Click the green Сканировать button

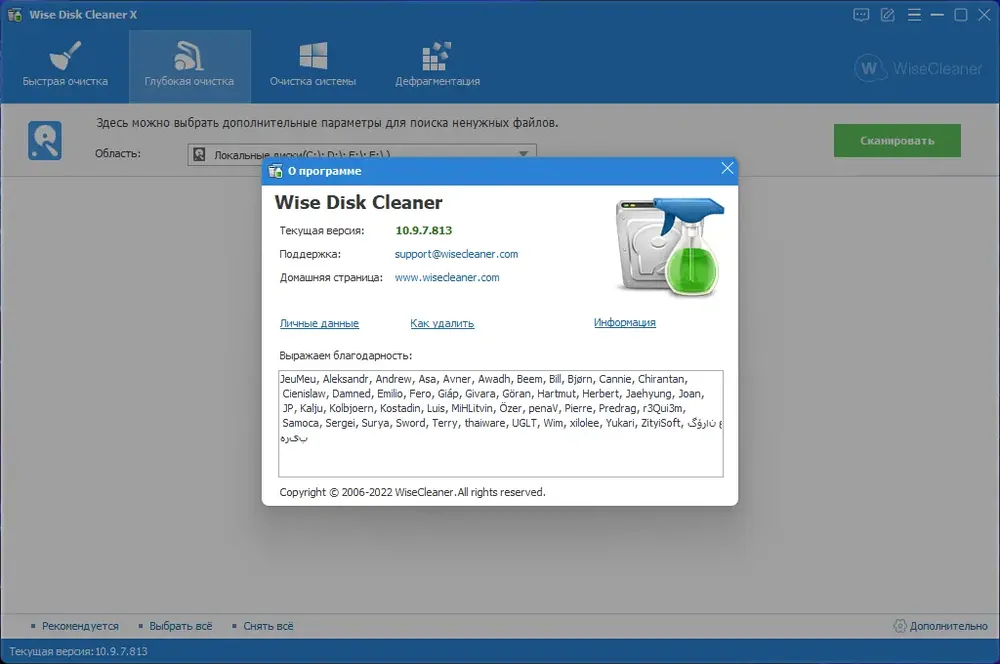tap(897, 140)
